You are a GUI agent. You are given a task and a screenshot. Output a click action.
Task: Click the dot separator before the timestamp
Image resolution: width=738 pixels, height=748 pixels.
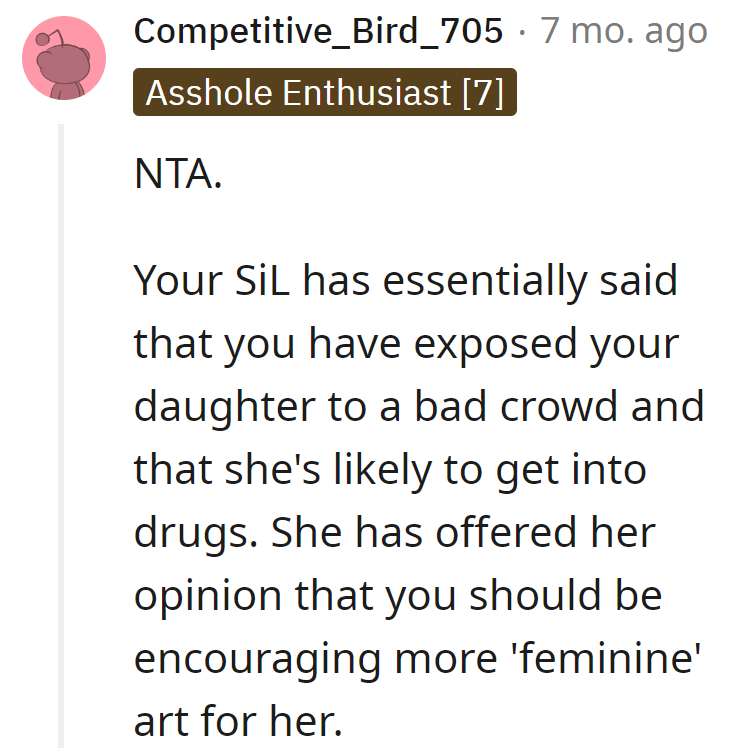tap(523, 32)
